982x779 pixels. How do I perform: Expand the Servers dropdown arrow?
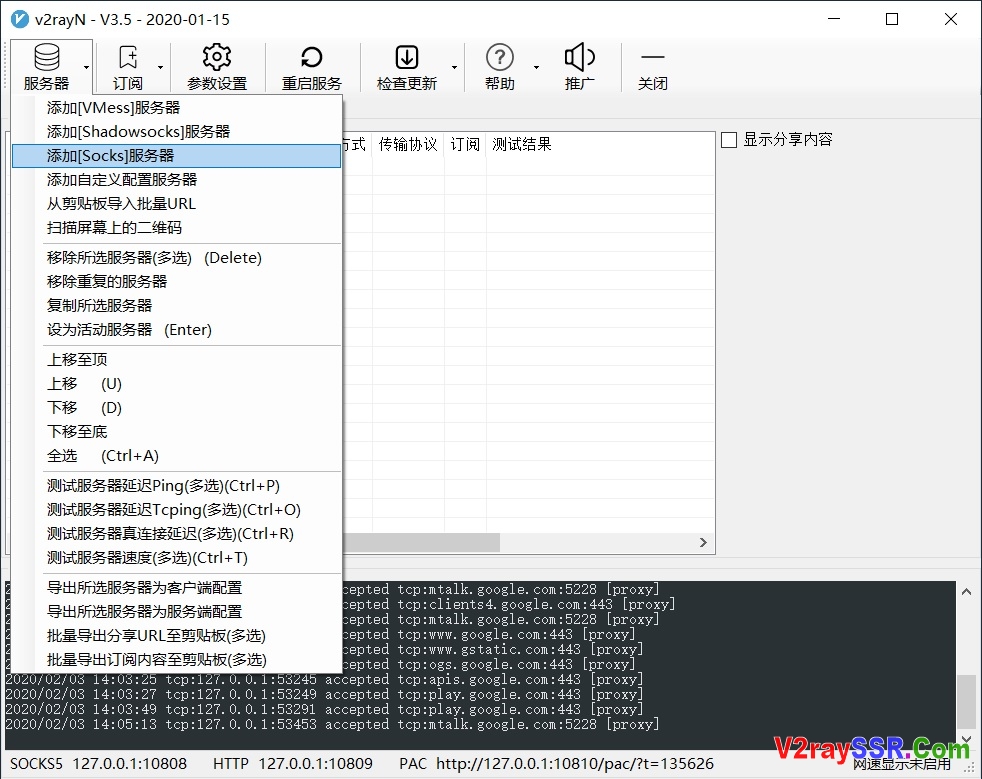pyautogui.click(x=86, y=68)
